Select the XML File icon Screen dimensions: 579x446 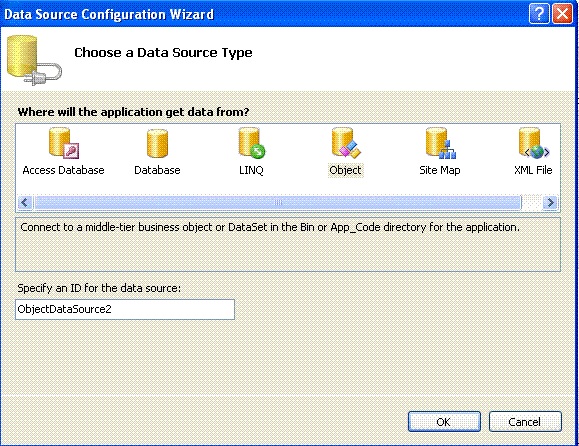(534, 143)
